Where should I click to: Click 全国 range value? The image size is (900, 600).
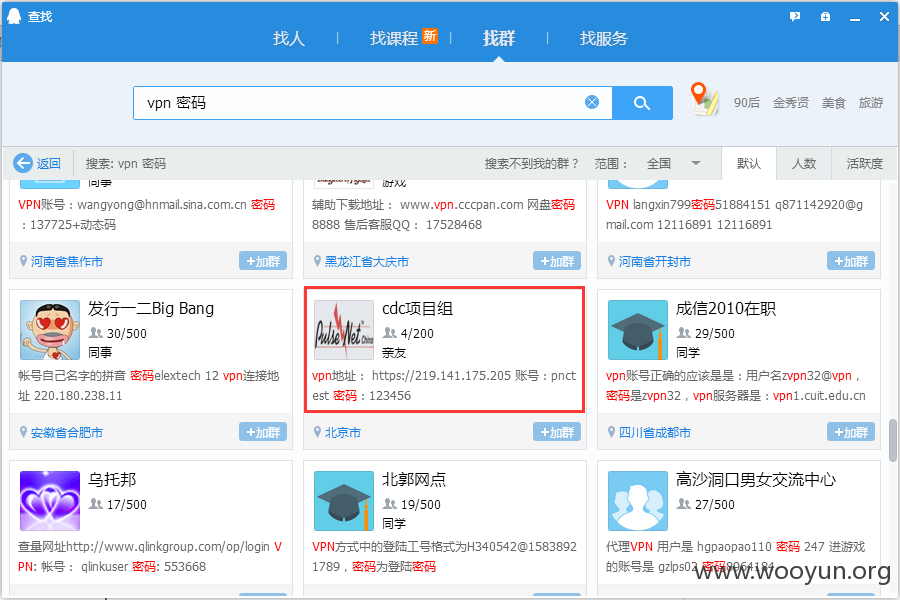click(x=659, y=163)
